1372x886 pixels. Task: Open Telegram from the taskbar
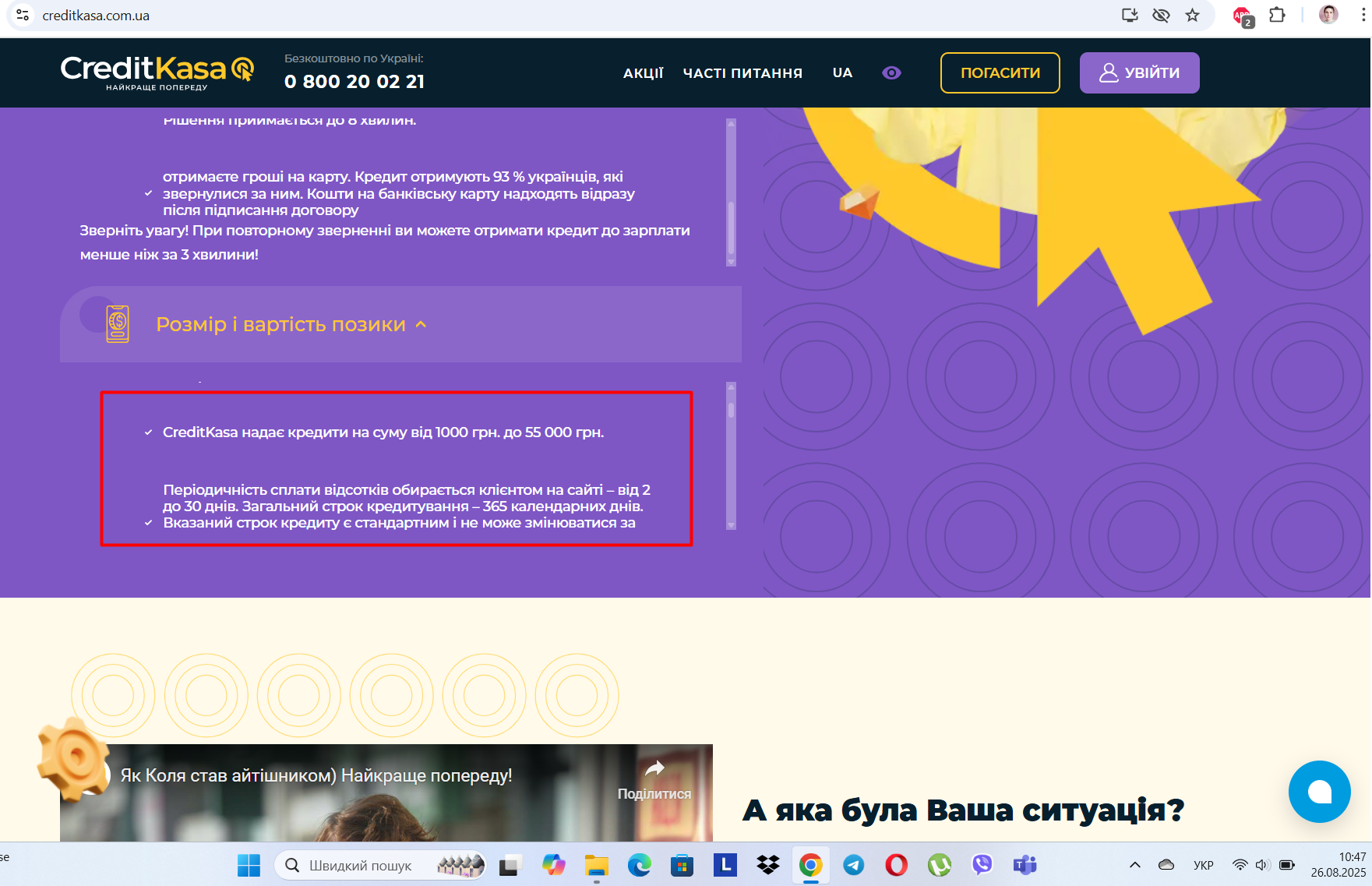pos(854,865)
